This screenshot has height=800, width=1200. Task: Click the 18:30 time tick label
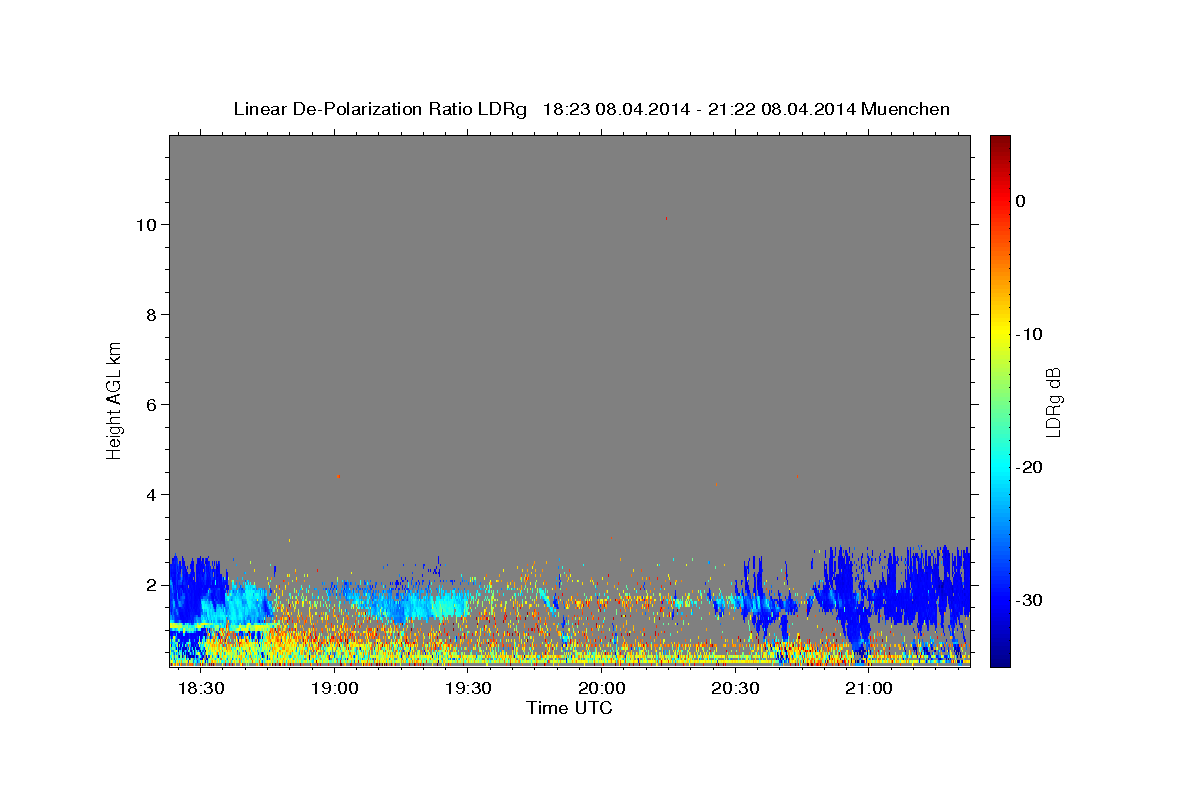click(200, 689)
